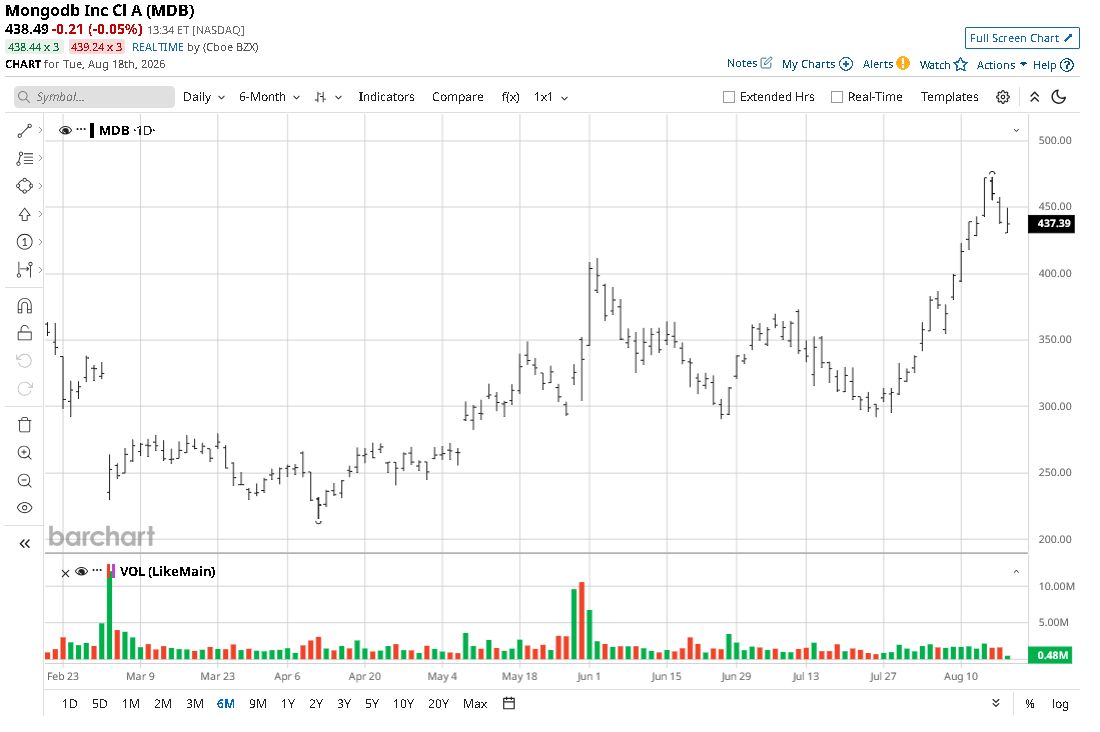
Task: Toggle the lock drawings icon
Action: pos(25,333)
